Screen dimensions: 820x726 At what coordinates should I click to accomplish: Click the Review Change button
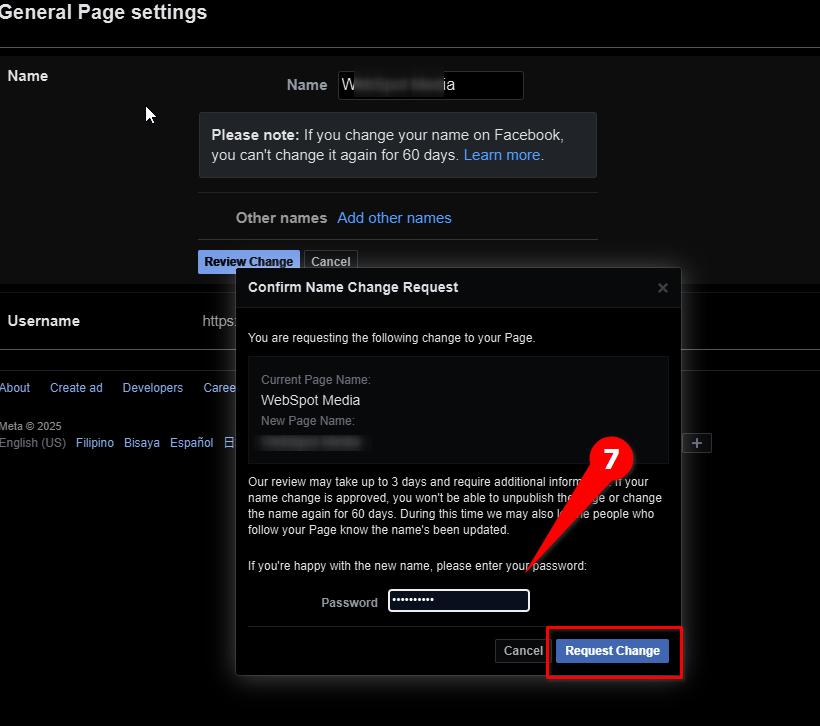pyautogui.click(x=248, y=262)
